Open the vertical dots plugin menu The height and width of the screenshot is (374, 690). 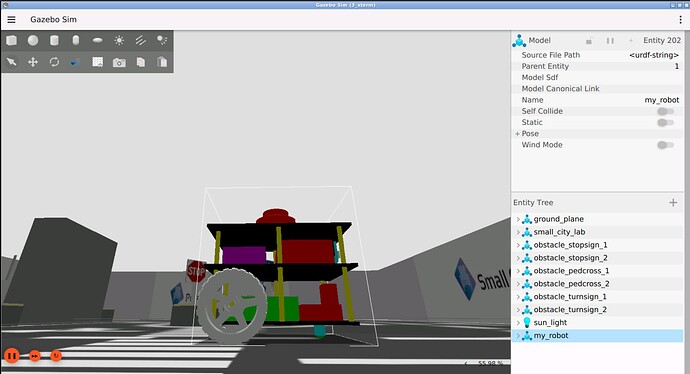coord(680,20)
